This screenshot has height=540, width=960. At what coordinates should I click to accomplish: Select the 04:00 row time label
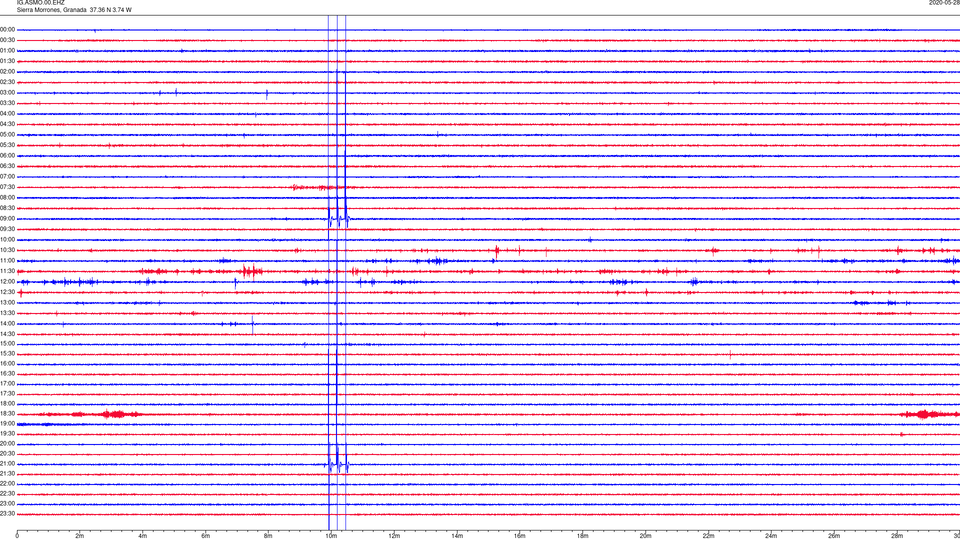pyautogui.click(x=7, y=114)
